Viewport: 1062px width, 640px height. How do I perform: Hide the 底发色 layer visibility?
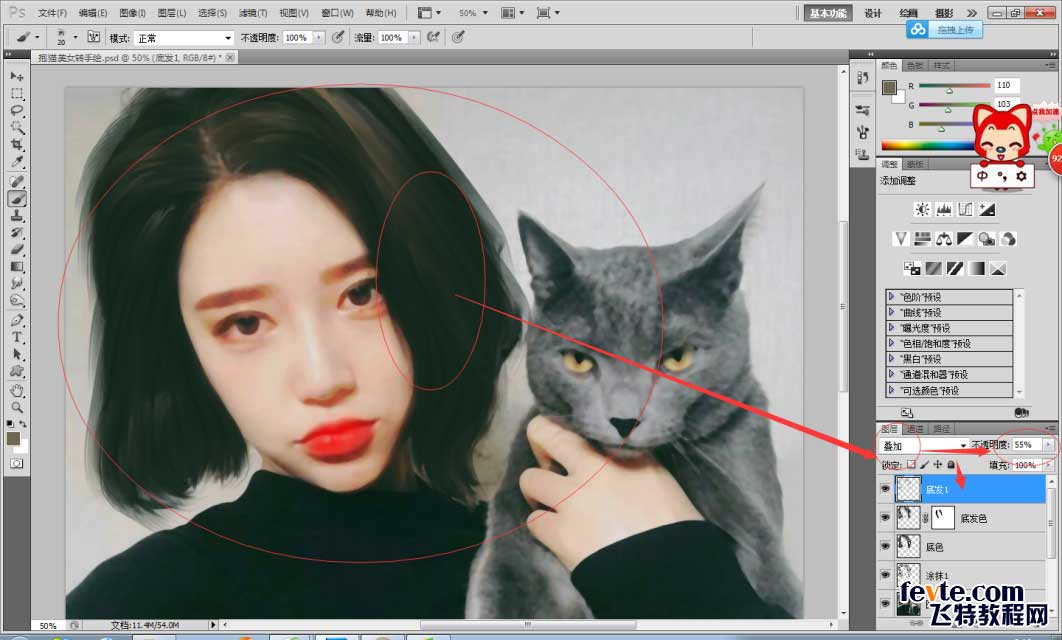887,516
